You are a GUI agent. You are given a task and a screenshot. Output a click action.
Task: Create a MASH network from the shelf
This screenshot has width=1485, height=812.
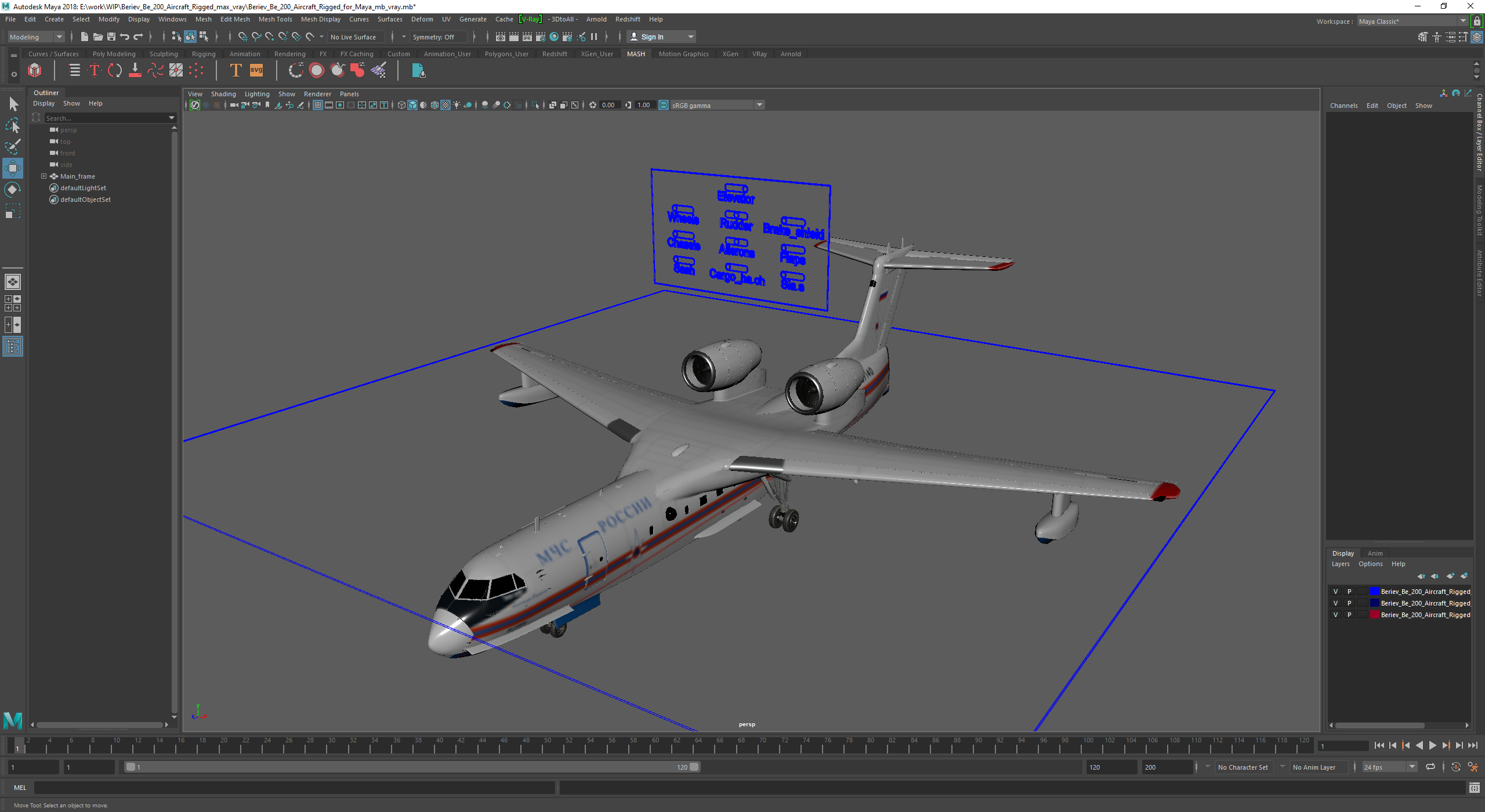coord(35,71)
